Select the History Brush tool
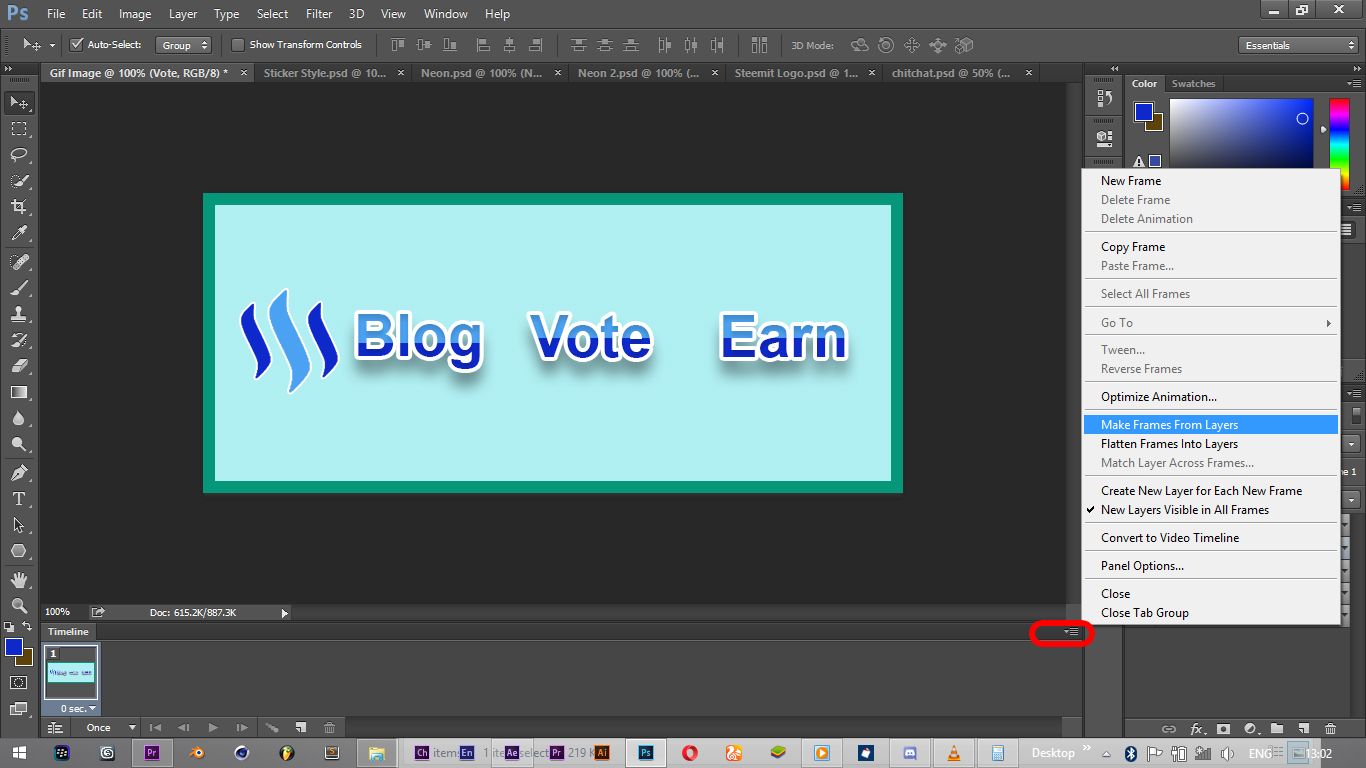Screen dimensions: 1366x768 (19, 340)
